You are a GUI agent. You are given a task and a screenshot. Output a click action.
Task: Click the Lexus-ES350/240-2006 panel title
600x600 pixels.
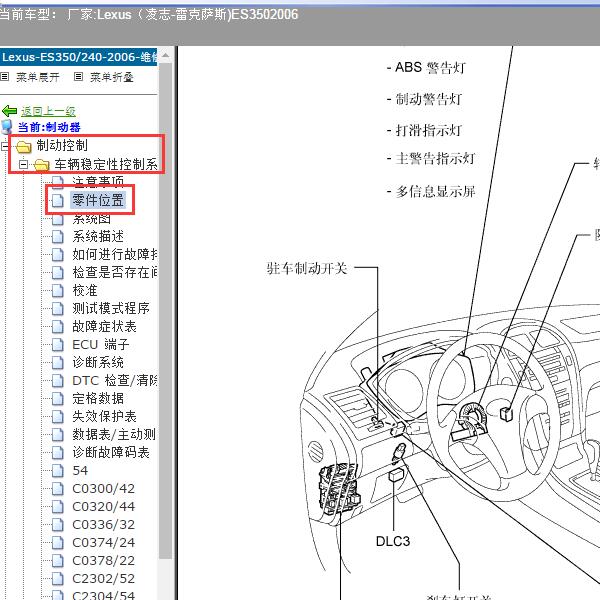point(78,57)
